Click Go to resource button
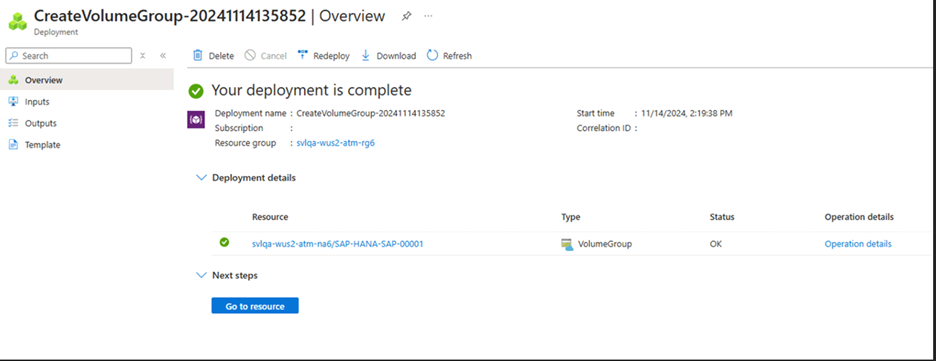 click(255, 306)
